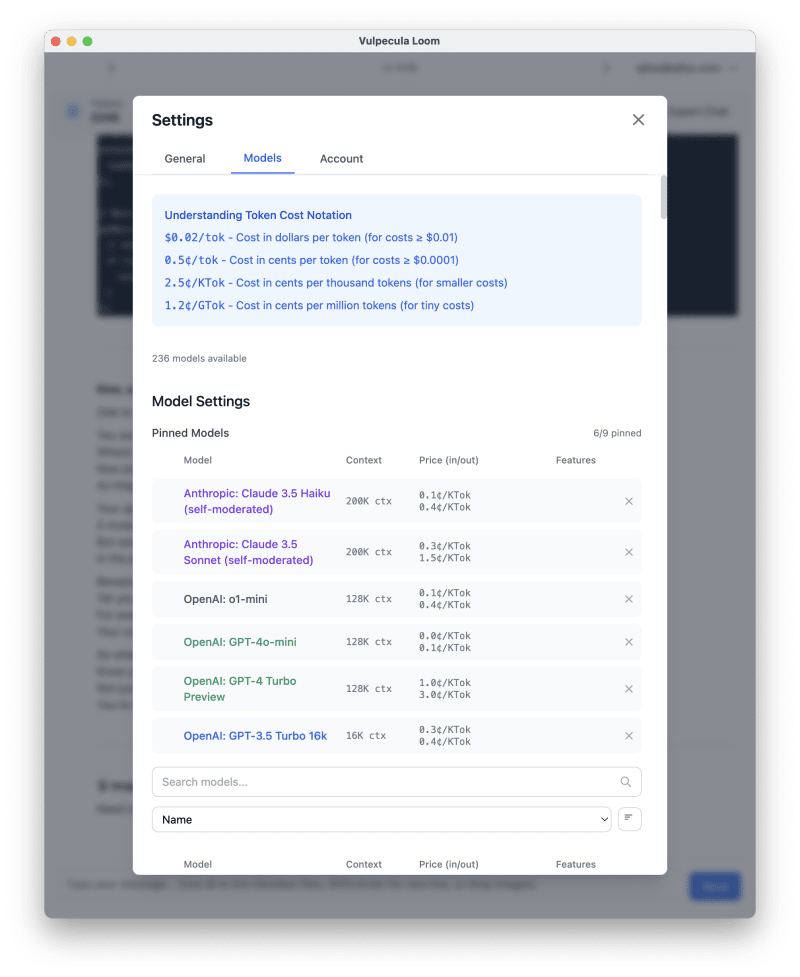Close the Settings dialog with X icon
The height and width of the screenshot is (977, 800).
(638, 120)
